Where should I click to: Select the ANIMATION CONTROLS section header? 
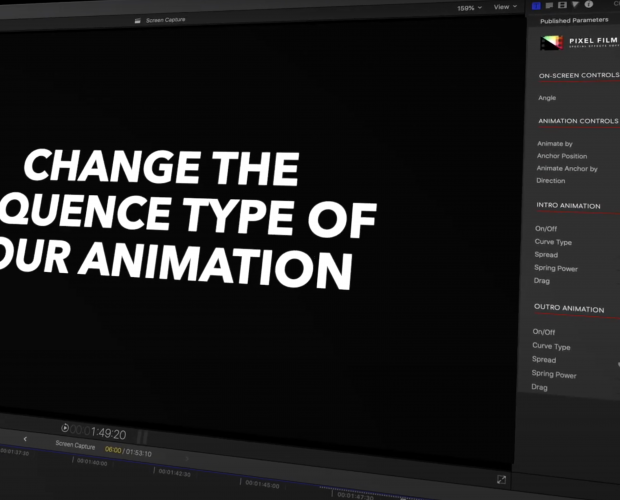click(578, 121)
